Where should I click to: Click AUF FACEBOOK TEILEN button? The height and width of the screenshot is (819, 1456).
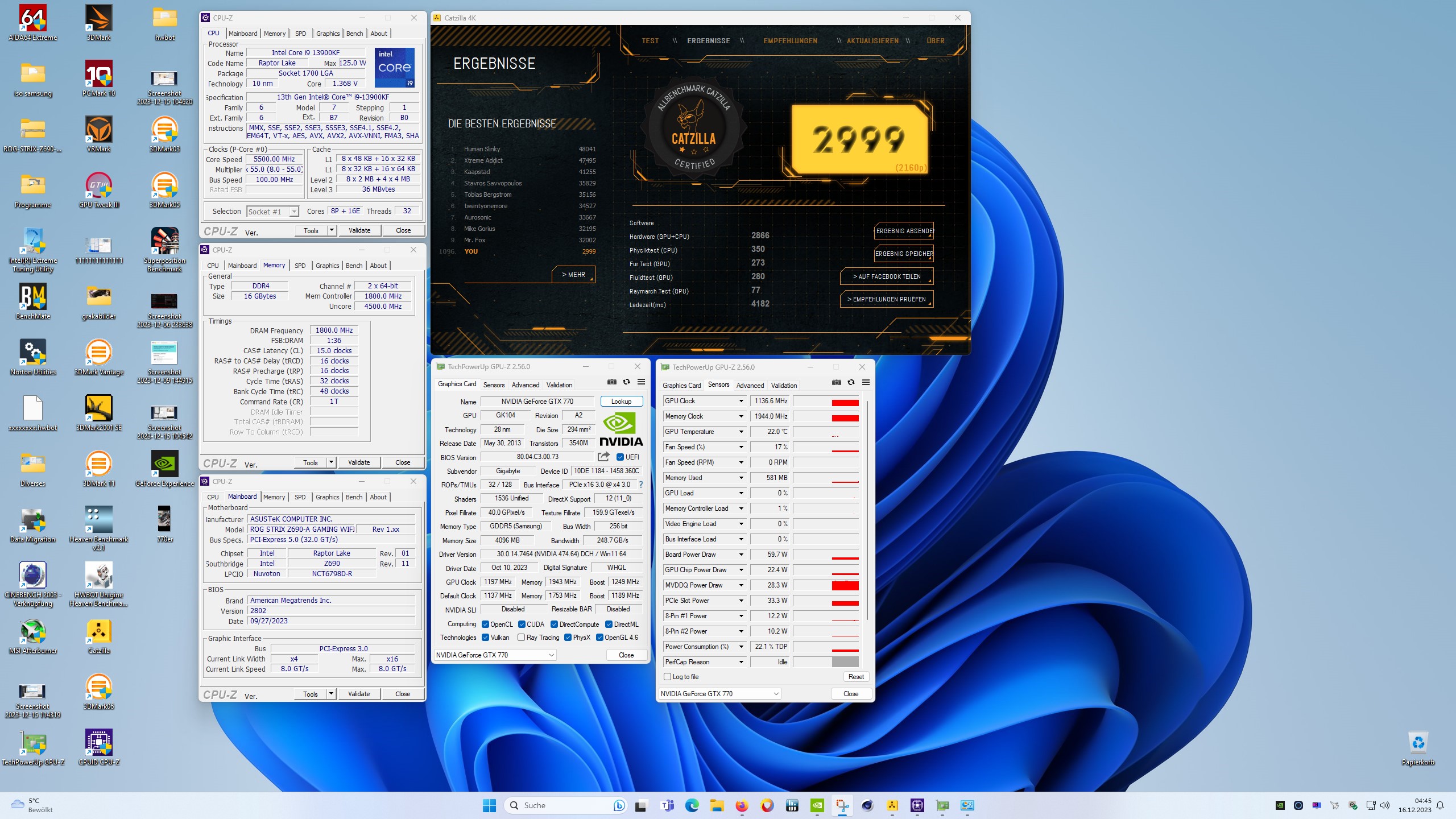click(887, 276)
